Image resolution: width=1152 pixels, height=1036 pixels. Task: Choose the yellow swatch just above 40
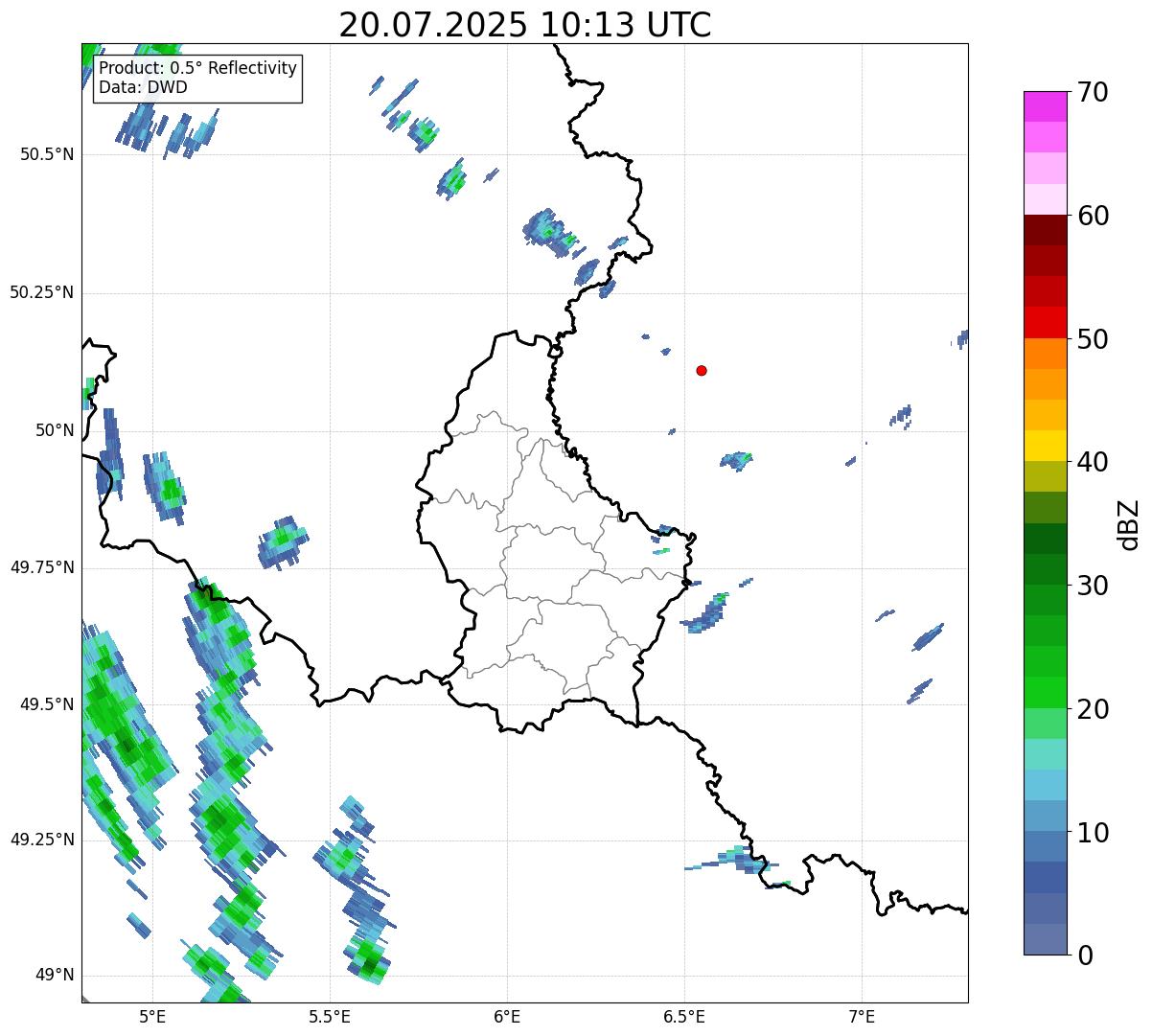pos(1046,446)
